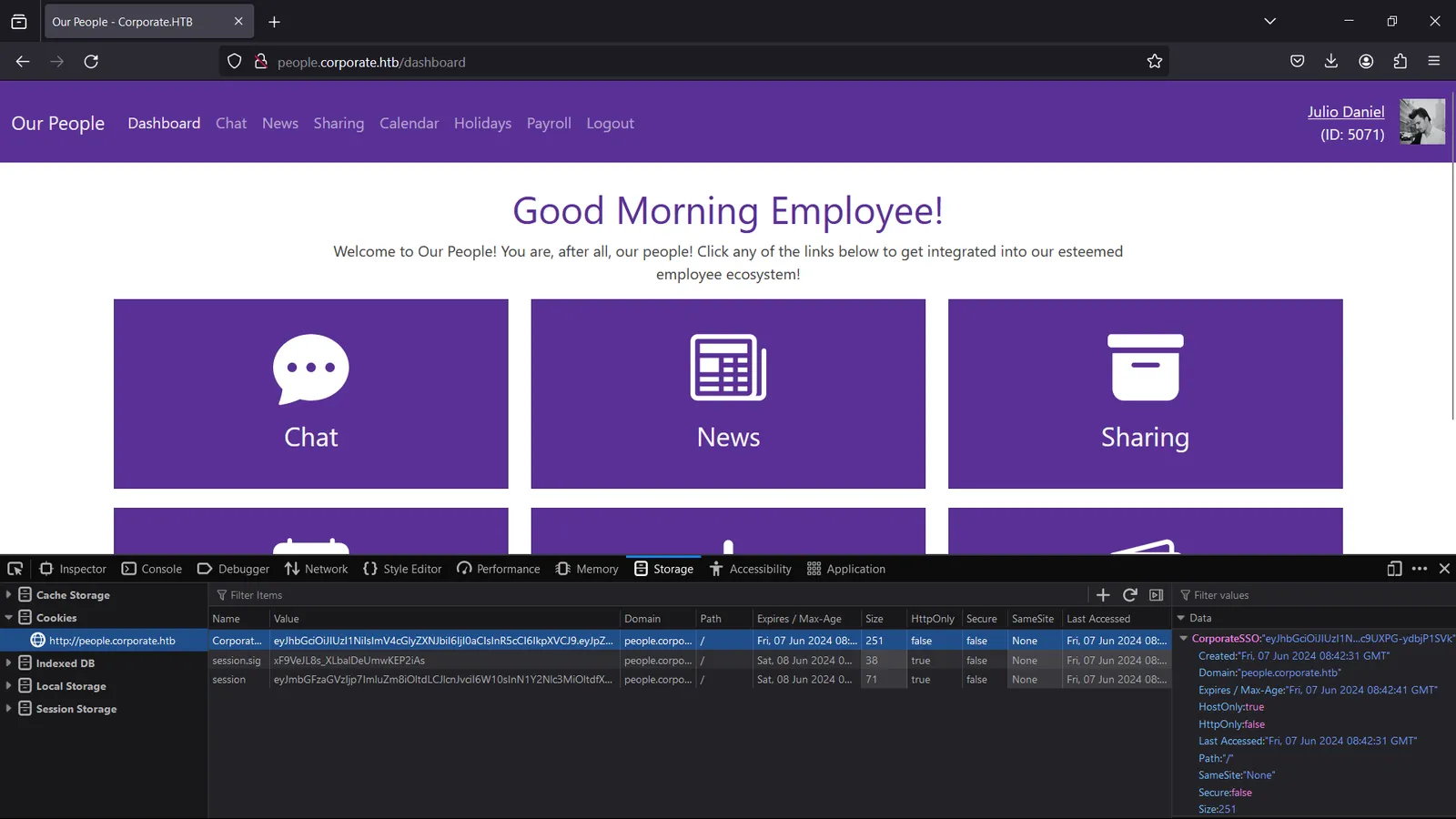Screen dimensions: 1456x819
Task: Expand the Local Storage tree node
Action: [x=8, y=685]
